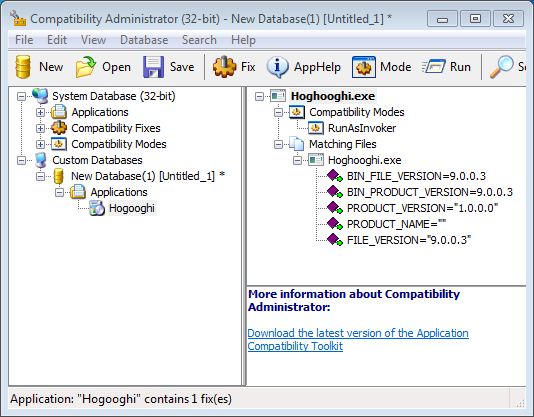Select the Custom Databases tree label
Viewport: 534px width, 417px height.
click(97, 160)
